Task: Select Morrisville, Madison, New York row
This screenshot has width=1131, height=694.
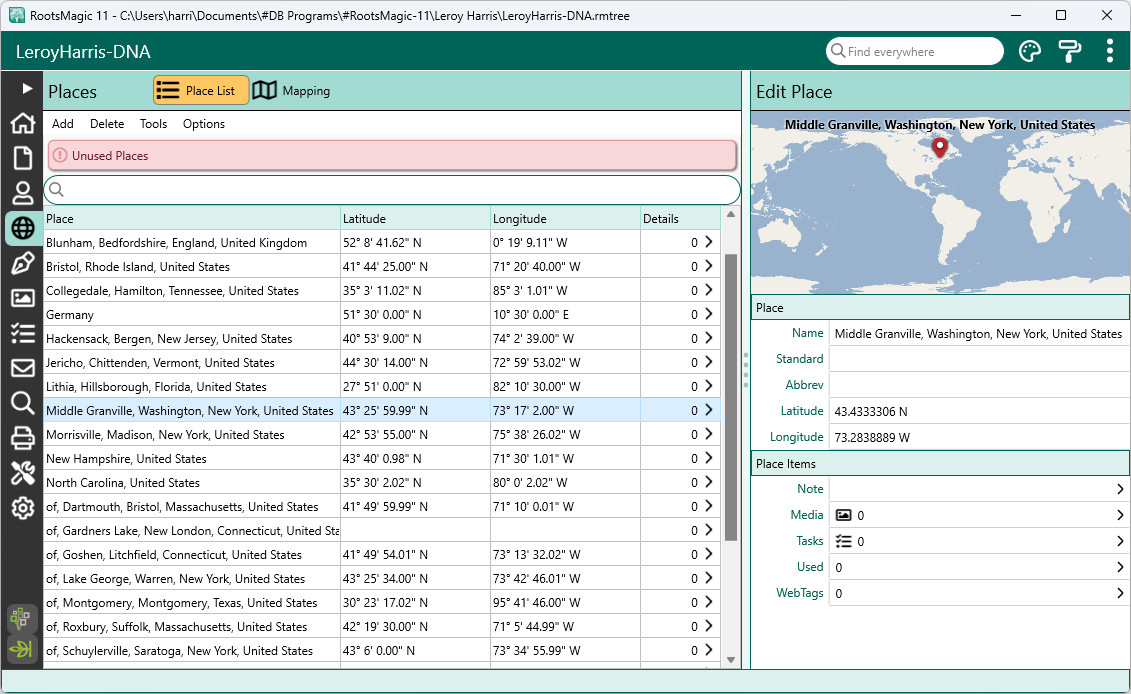Action: (x=382, y=434)
